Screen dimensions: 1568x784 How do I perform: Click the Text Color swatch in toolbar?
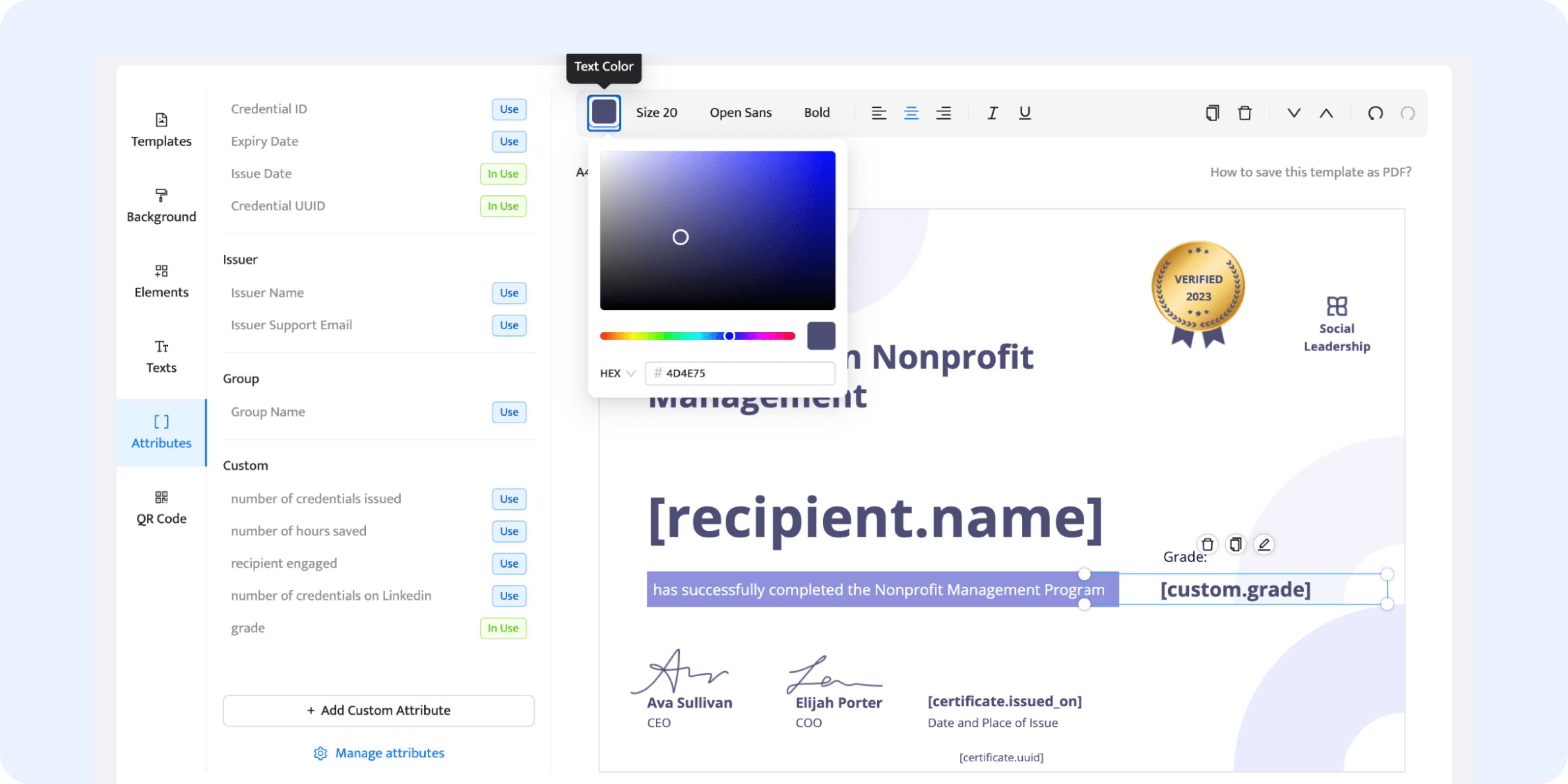[x=604, y=113]
